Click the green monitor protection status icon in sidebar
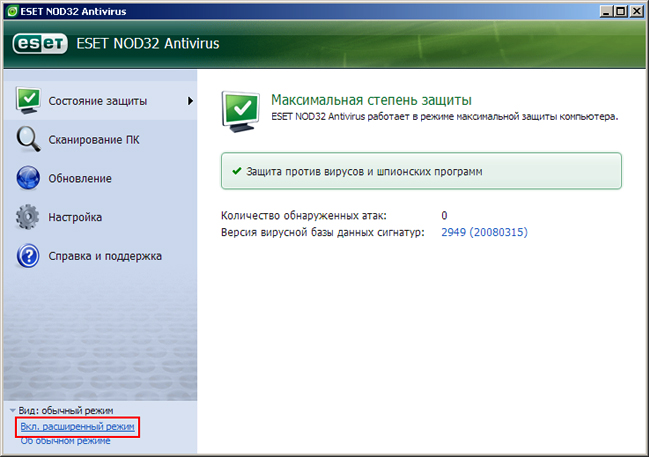 pos(28,101)
